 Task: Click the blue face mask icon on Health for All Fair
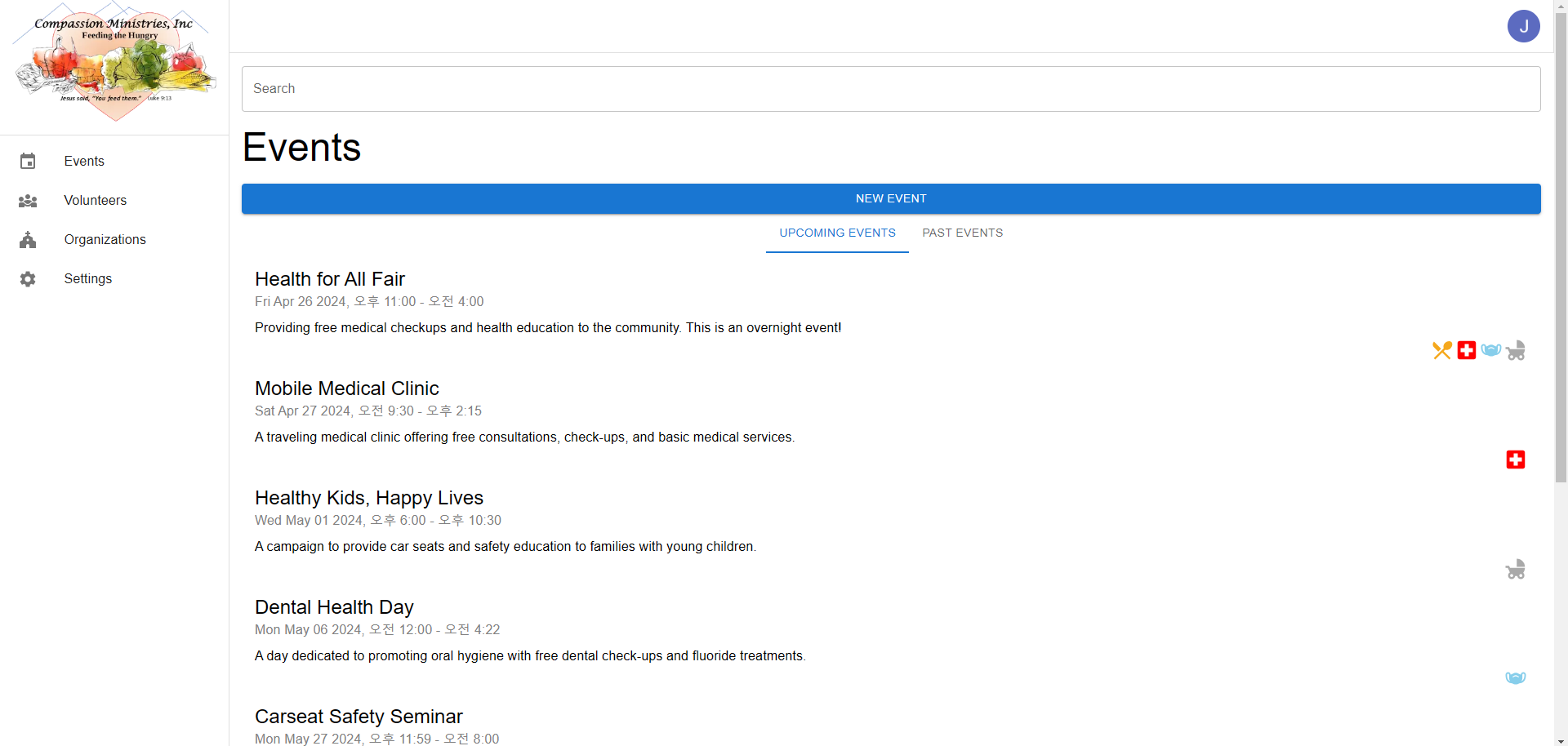pos(1491,350)
